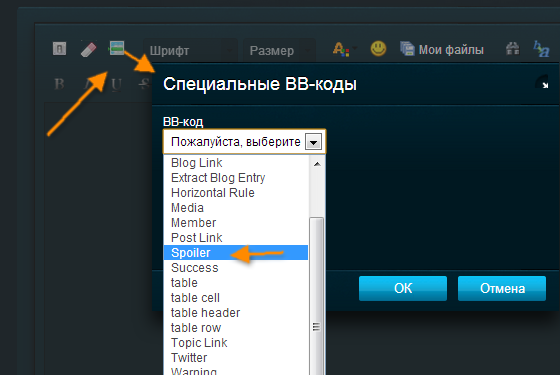This screenshot has height=375, width=560.
Task: Pick the Member option
Action: pos(236,222)
